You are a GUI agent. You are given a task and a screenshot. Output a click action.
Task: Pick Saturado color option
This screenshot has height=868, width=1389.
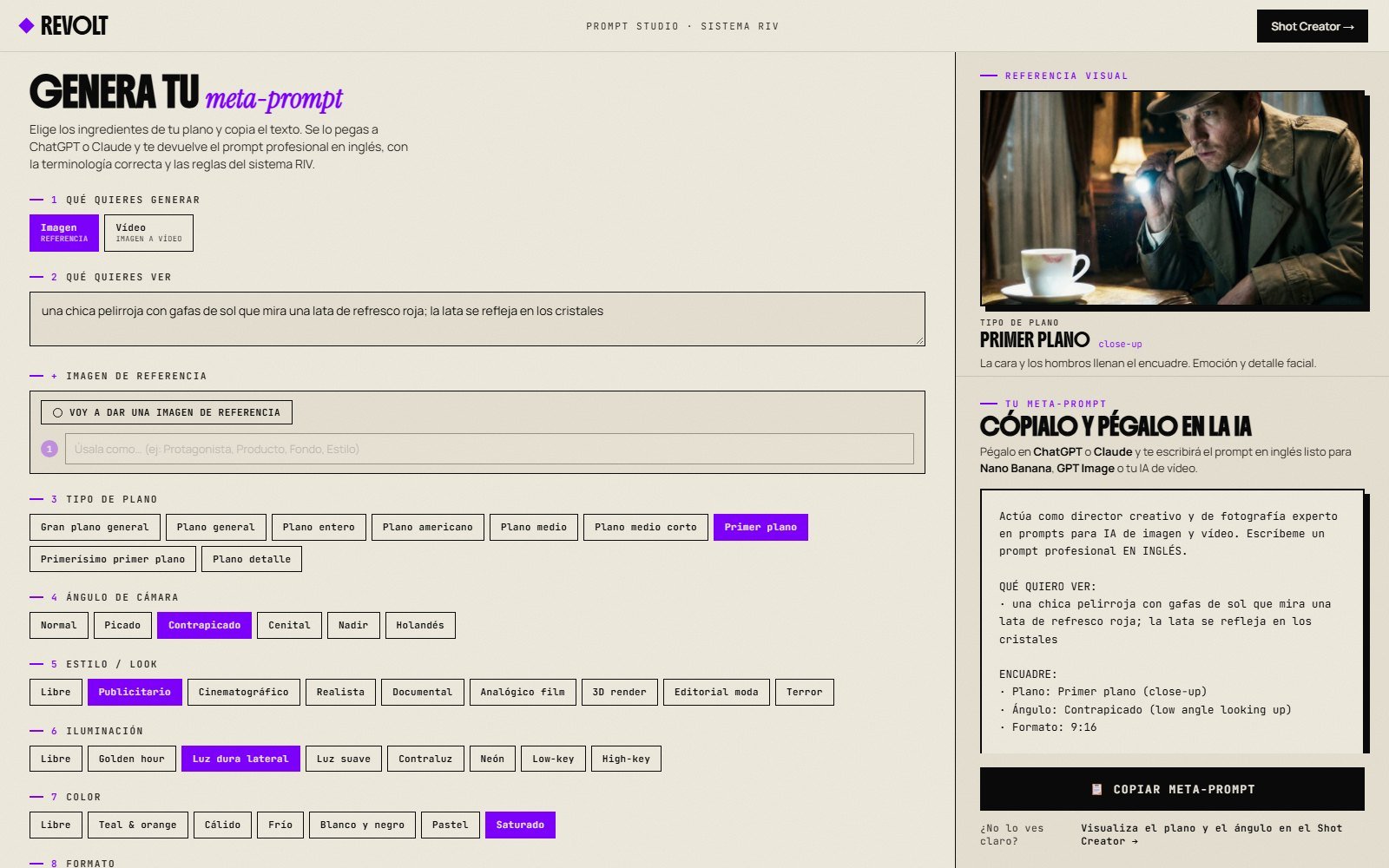(x=520, y=825)
